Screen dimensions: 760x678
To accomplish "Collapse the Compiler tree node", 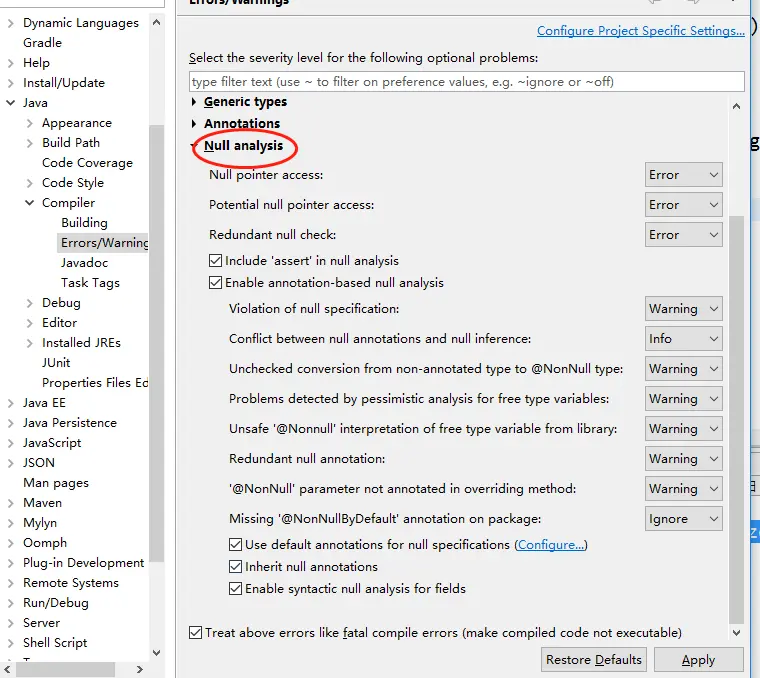I will coord(30,203).
